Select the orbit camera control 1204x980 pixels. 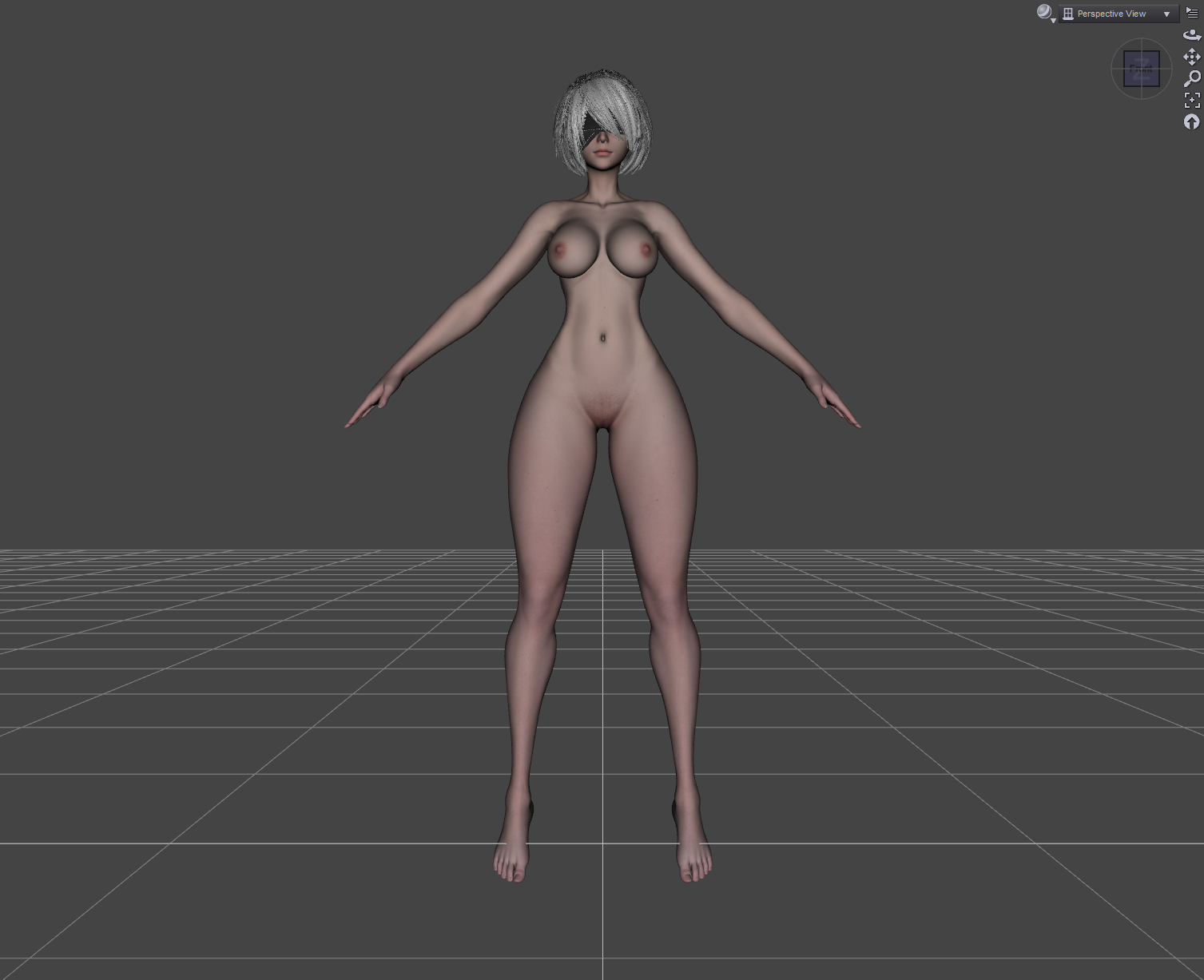click(1192, 35)
